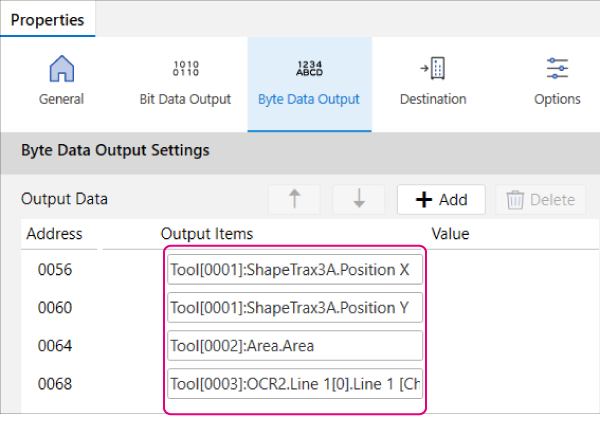
Task: Open Options via the sliders icon
Action: coord(557,70)
